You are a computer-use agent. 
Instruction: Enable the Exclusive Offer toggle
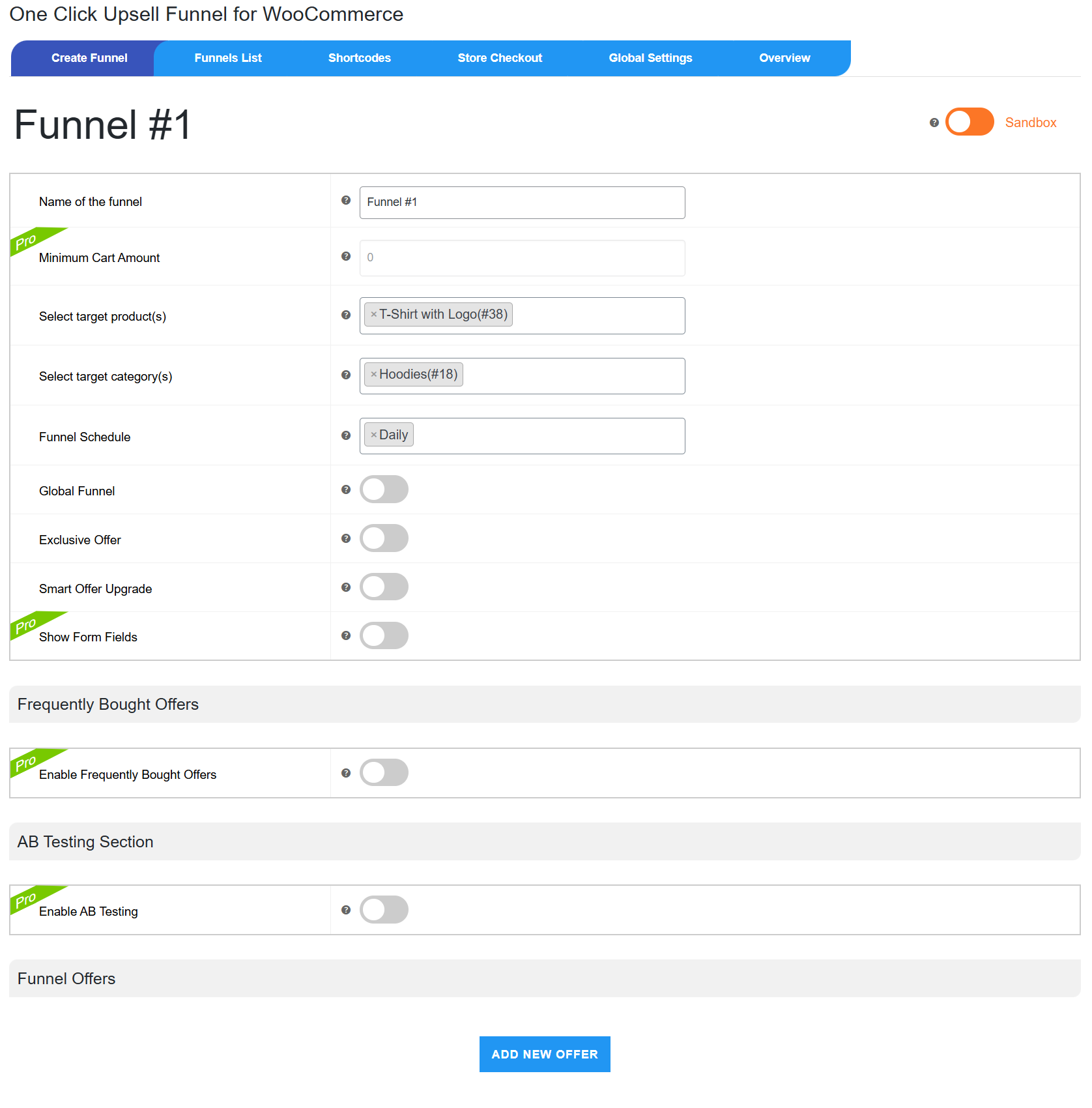384,539
